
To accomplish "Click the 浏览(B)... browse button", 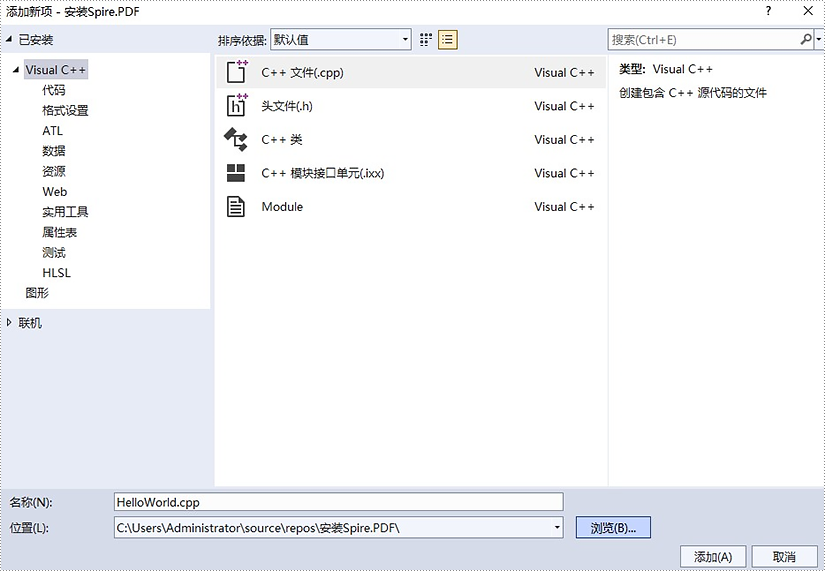I will [x=613, y=527].
